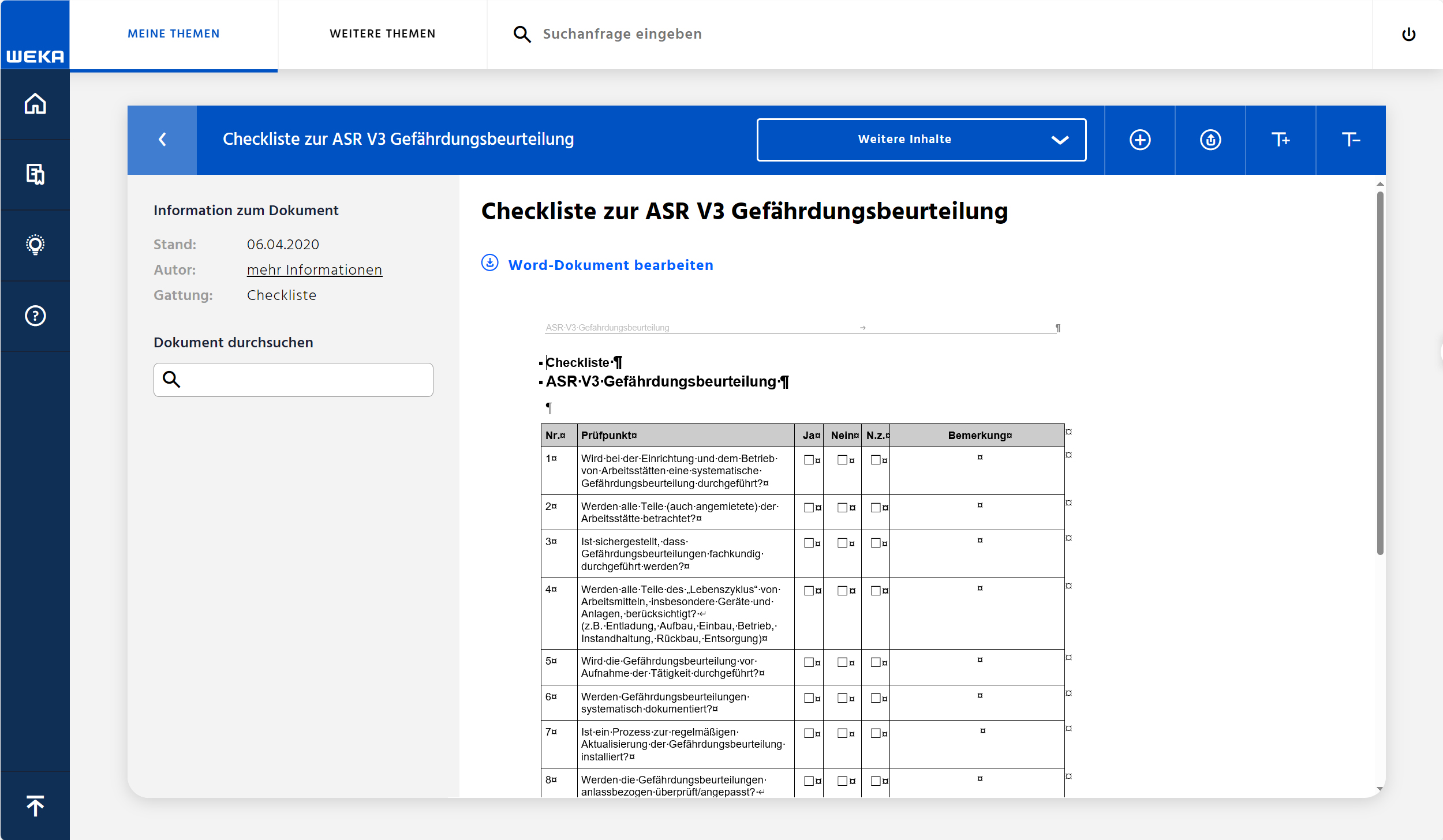1443x840 pixels.
Task: Click magnifier icon in document search box
Action: click(x=171, y=379)
